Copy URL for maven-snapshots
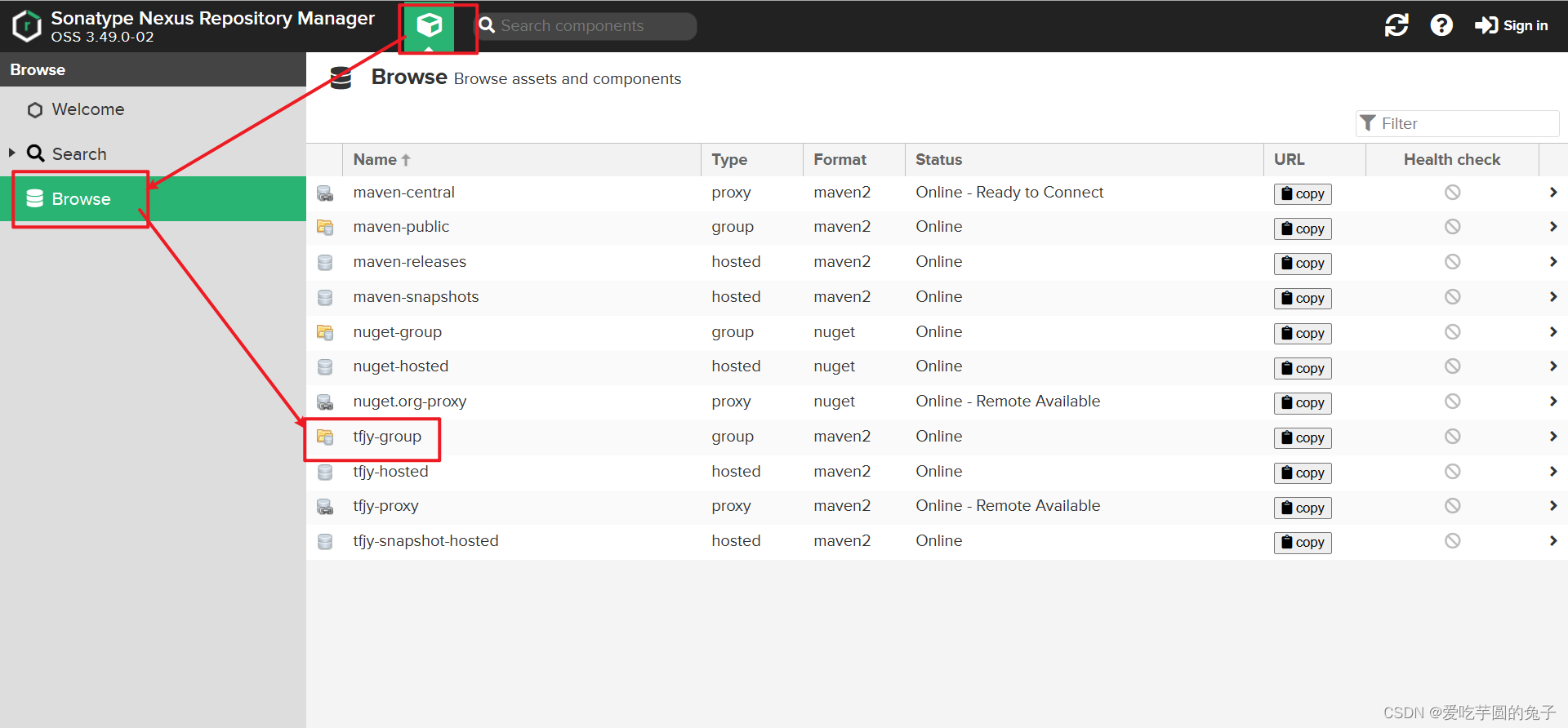 1303,298
